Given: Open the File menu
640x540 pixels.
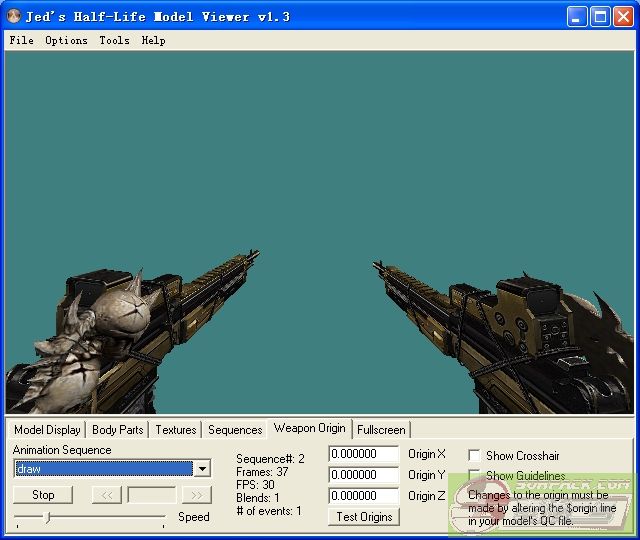Looking at the screenshot, I should click(21, 41).
